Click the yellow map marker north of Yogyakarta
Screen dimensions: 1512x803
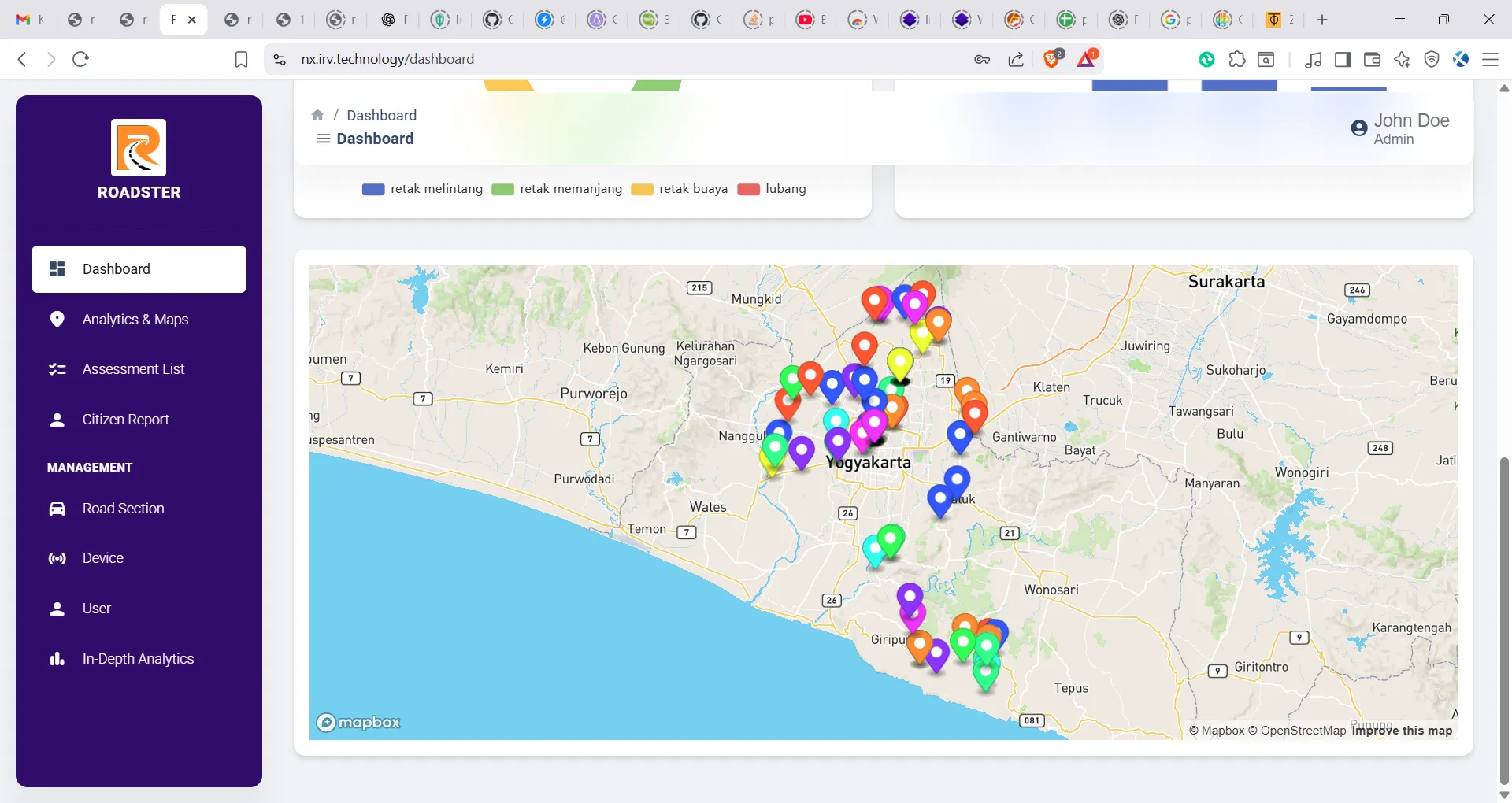900,363
